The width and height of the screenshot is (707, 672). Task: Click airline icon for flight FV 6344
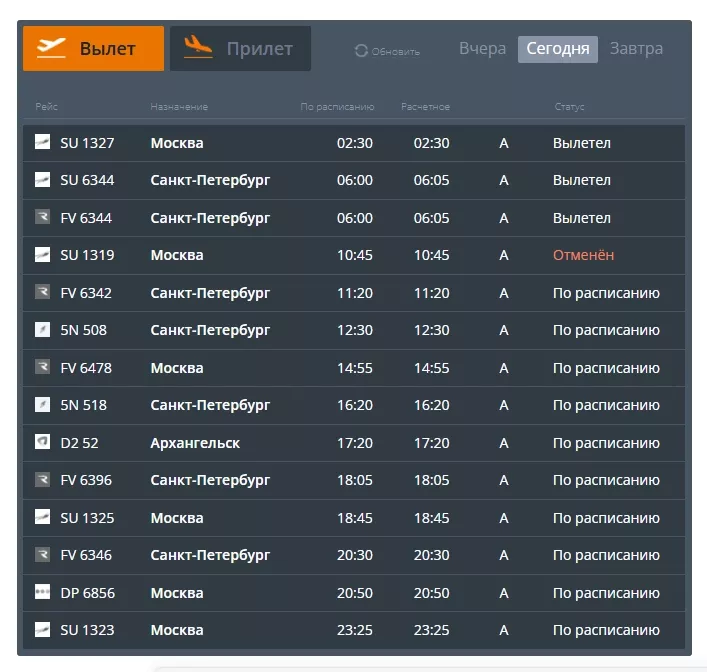(x=42, y=216)
